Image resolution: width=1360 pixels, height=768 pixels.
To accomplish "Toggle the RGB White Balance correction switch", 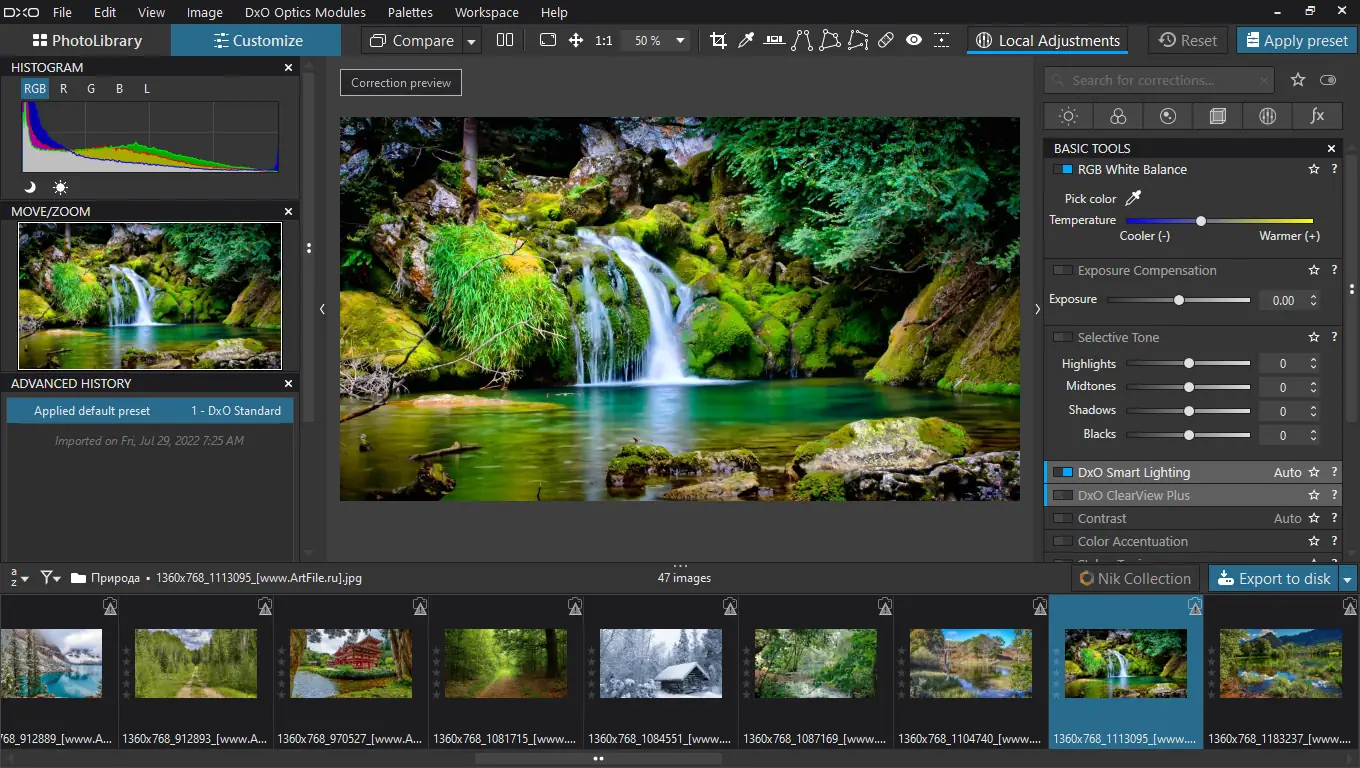I will [1063, 170].
